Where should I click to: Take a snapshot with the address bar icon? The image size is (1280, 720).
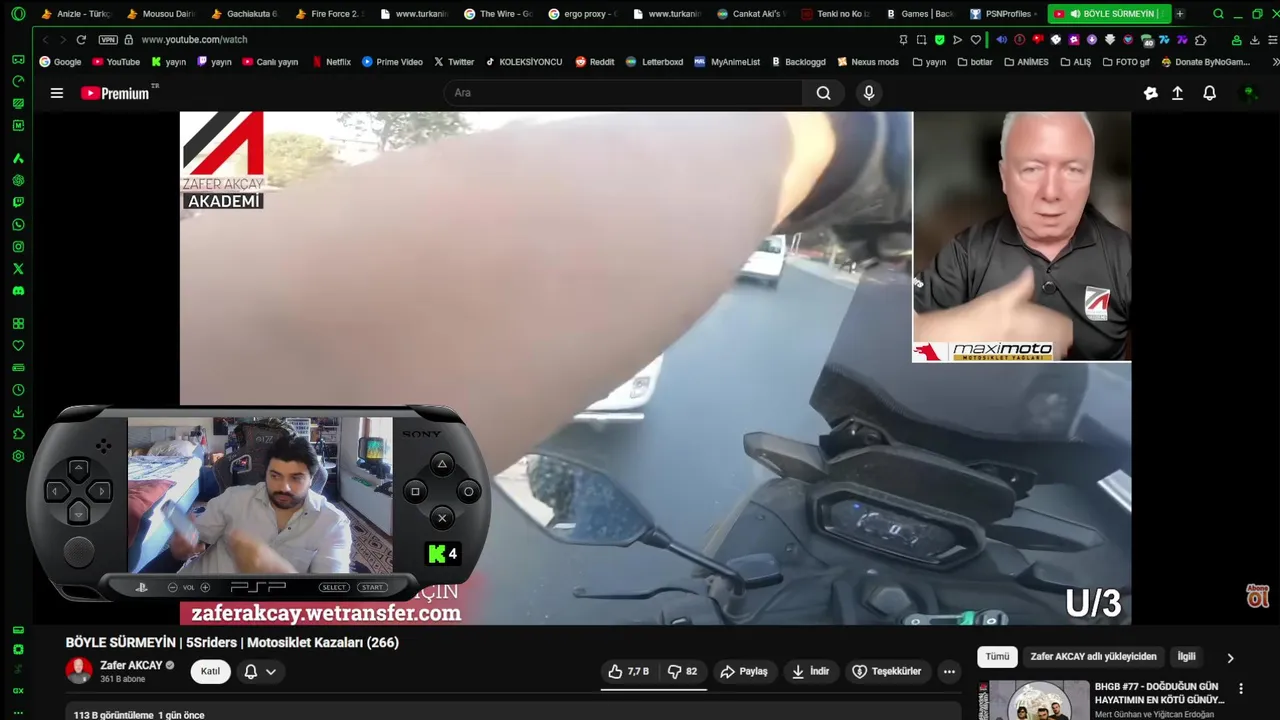pos(921,40)
